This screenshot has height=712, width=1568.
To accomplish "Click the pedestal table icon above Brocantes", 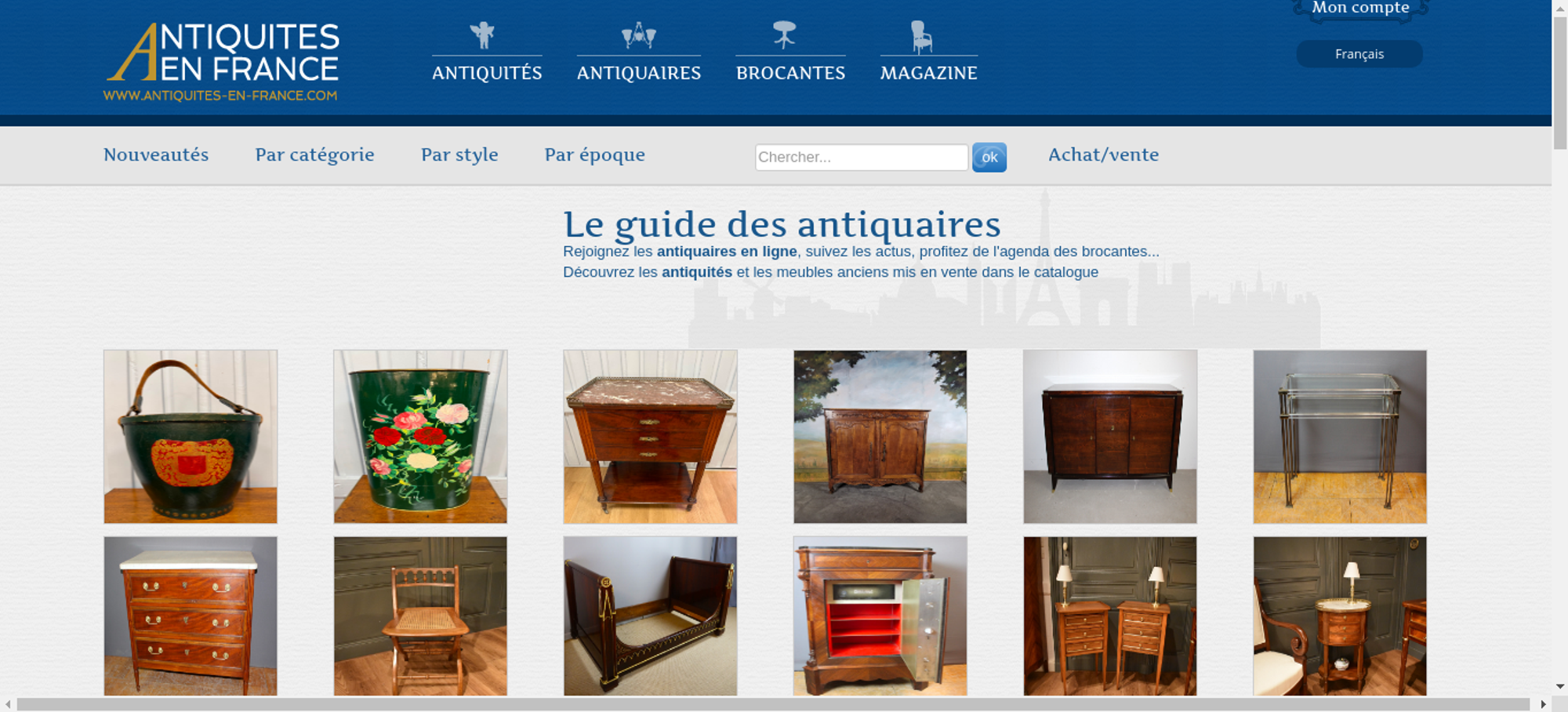I will (x=784, y=35).
